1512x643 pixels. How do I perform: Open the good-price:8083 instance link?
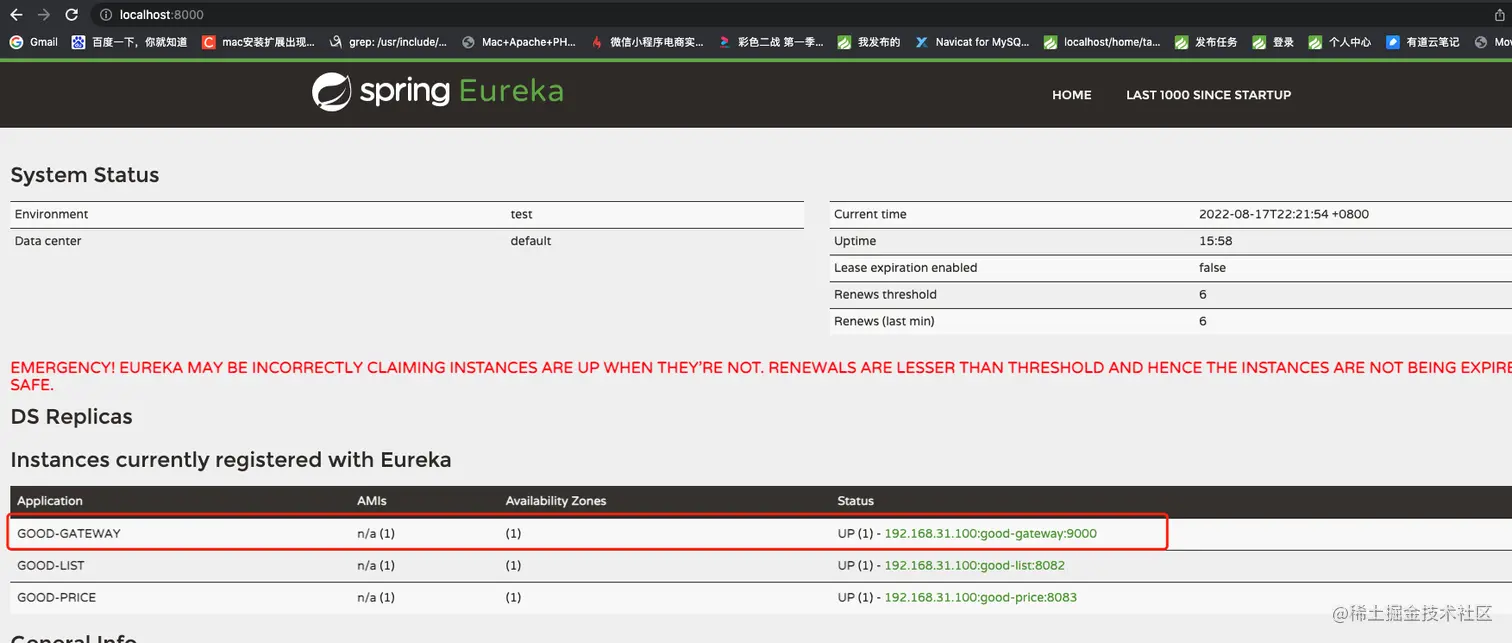click(980, 597)
